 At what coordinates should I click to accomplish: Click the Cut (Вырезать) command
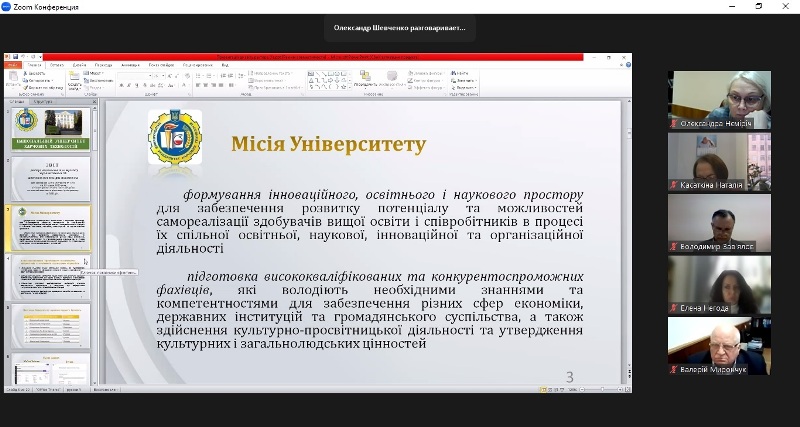point(34,73)
